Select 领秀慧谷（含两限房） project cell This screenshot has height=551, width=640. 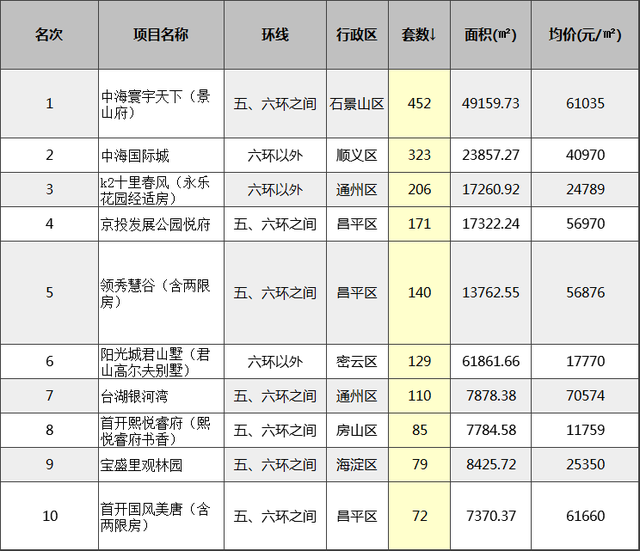pyautogui.click(x=161, y=293)
